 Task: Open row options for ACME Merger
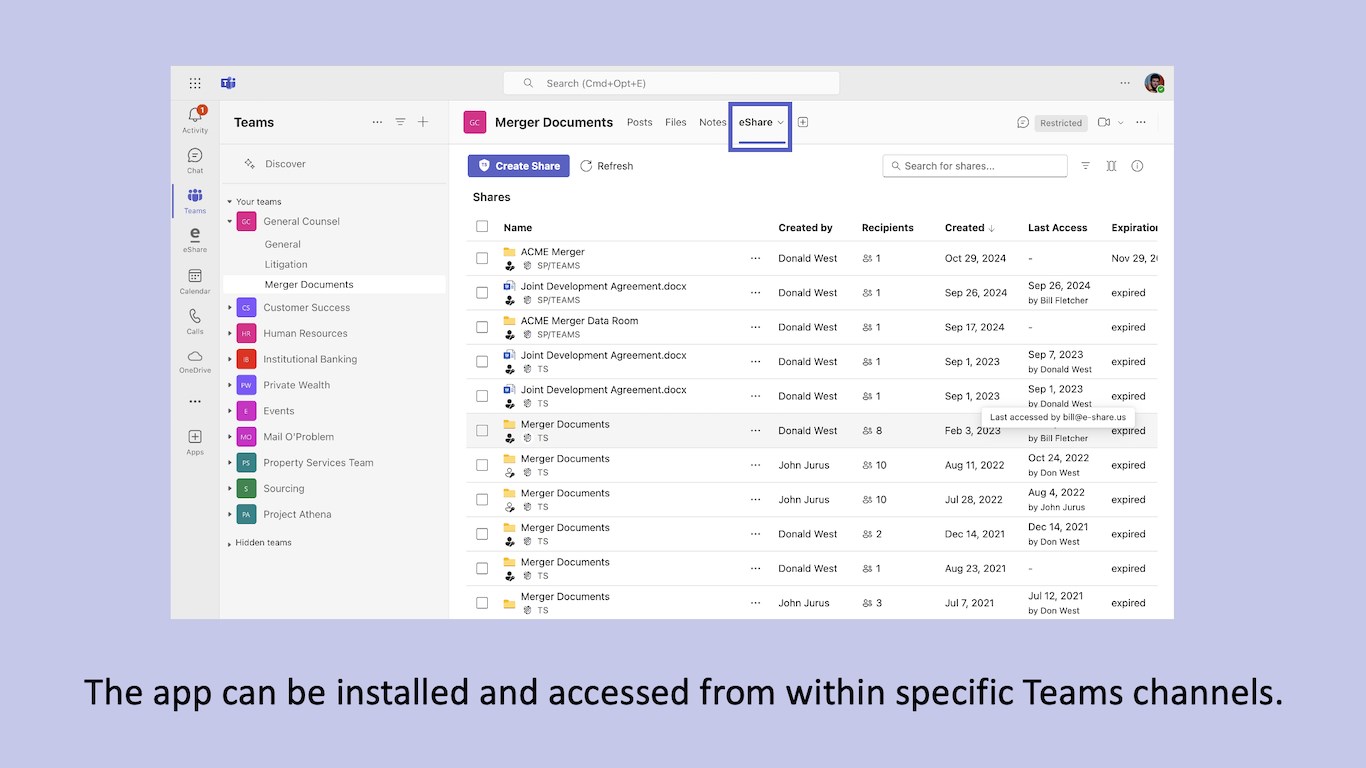pos(755,258)
